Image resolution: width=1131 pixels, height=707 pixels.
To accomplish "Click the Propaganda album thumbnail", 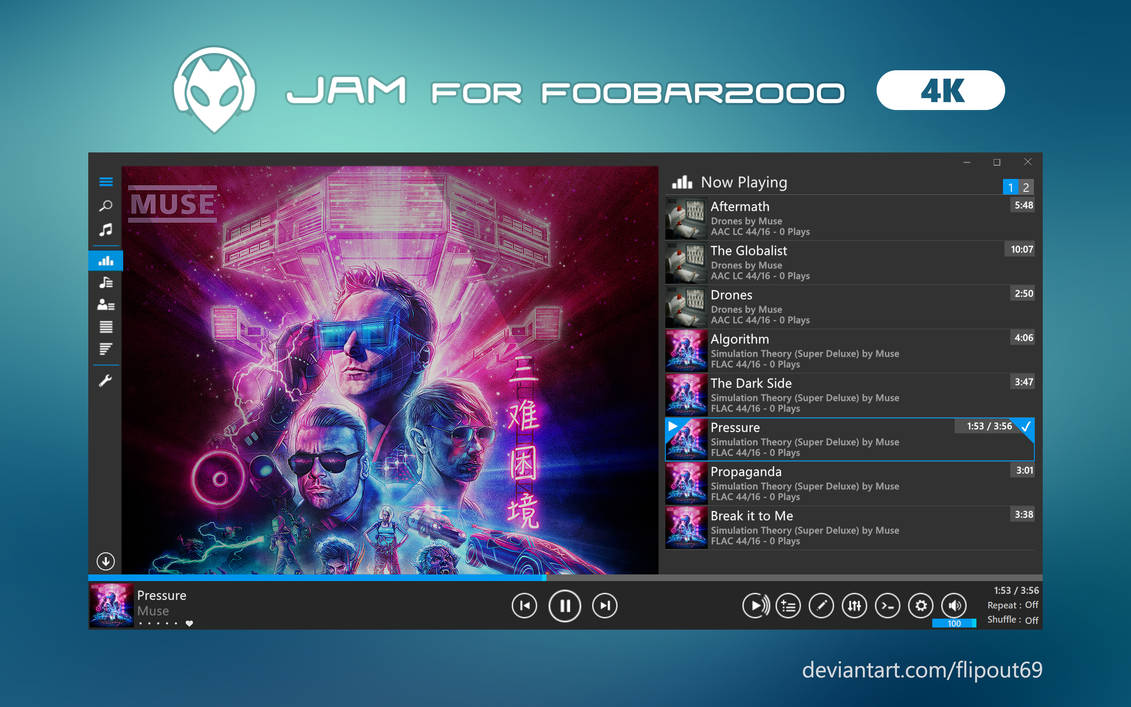I will pos(686,483).
